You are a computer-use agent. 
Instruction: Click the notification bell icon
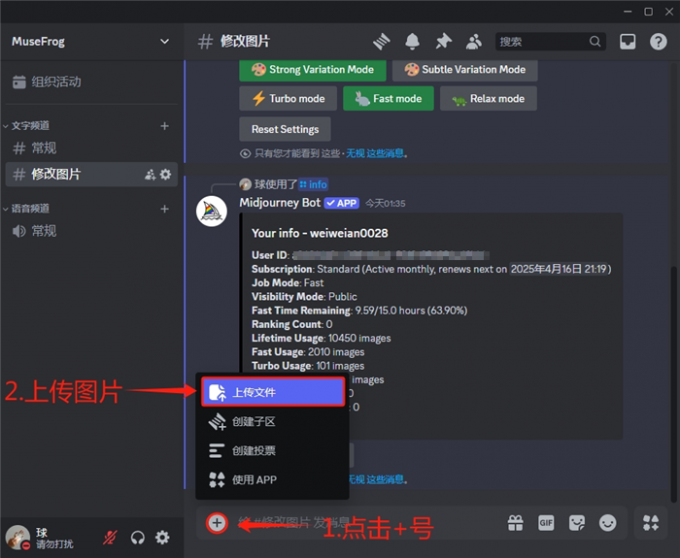point(412,42)
